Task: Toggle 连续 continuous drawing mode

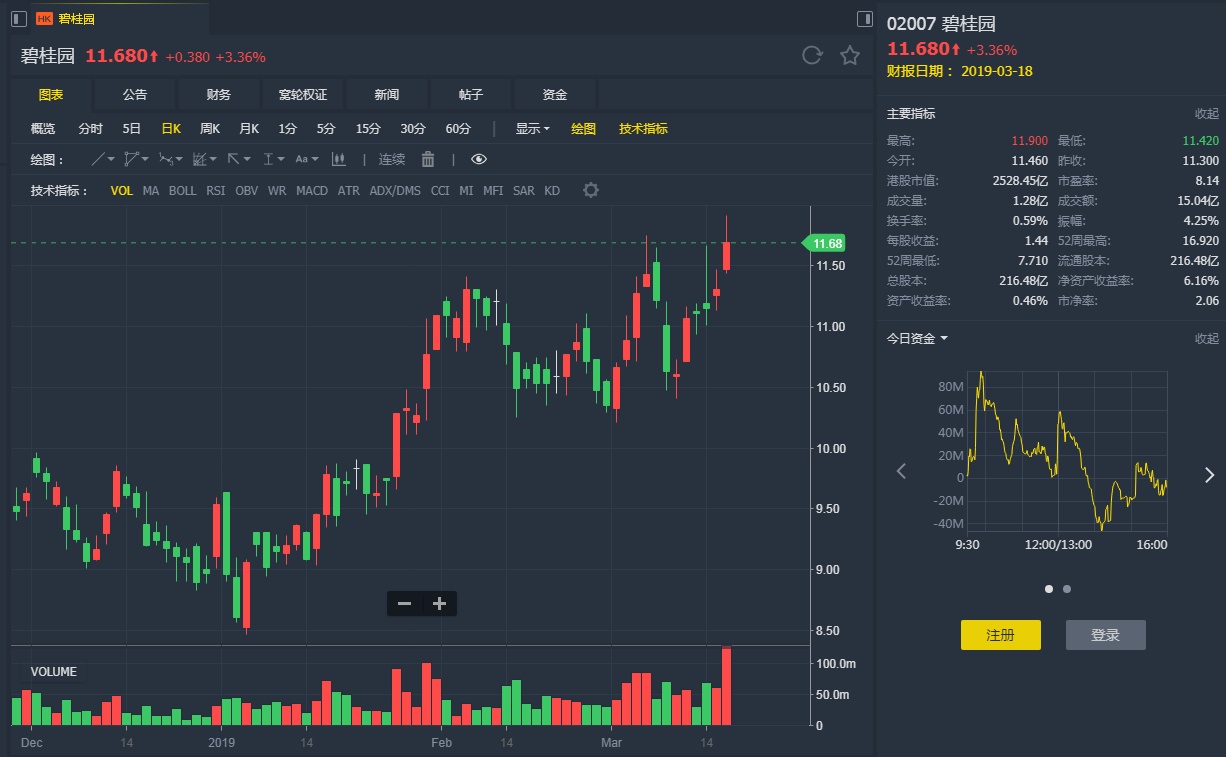Action: tap(391, 159)
